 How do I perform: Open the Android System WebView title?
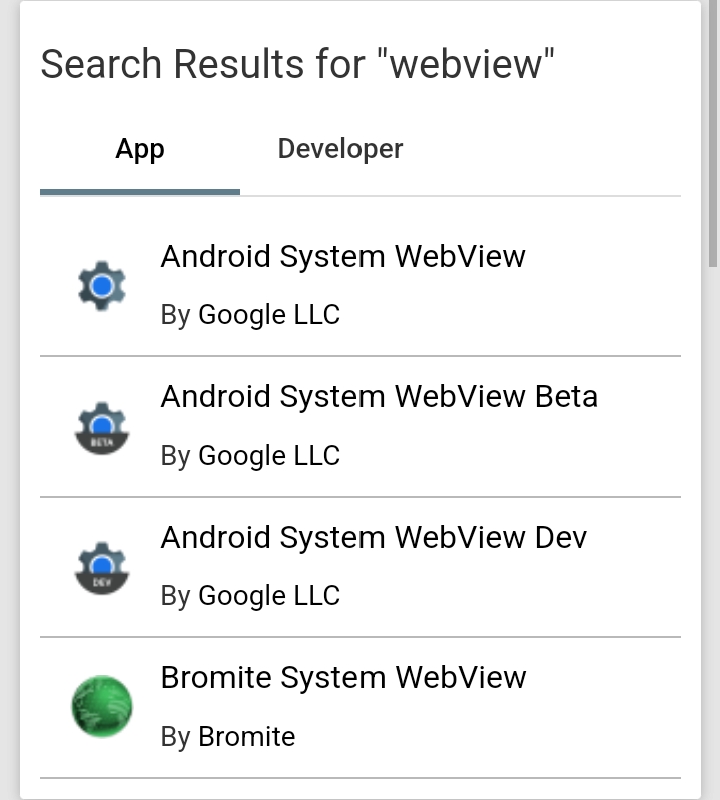coord(343,257)
